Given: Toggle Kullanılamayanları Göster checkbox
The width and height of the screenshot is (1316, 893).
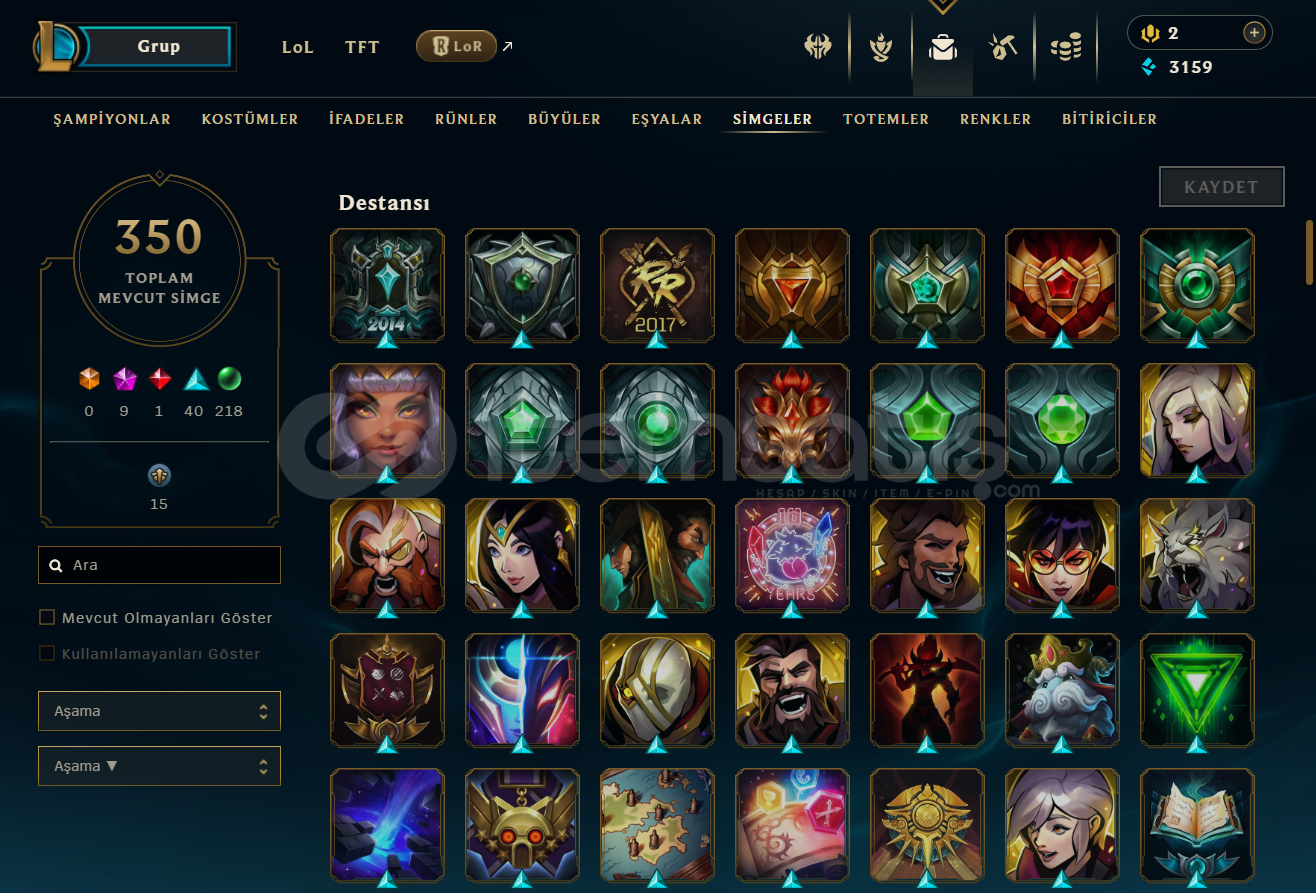Looking at the screenshot, I should 47,653.
